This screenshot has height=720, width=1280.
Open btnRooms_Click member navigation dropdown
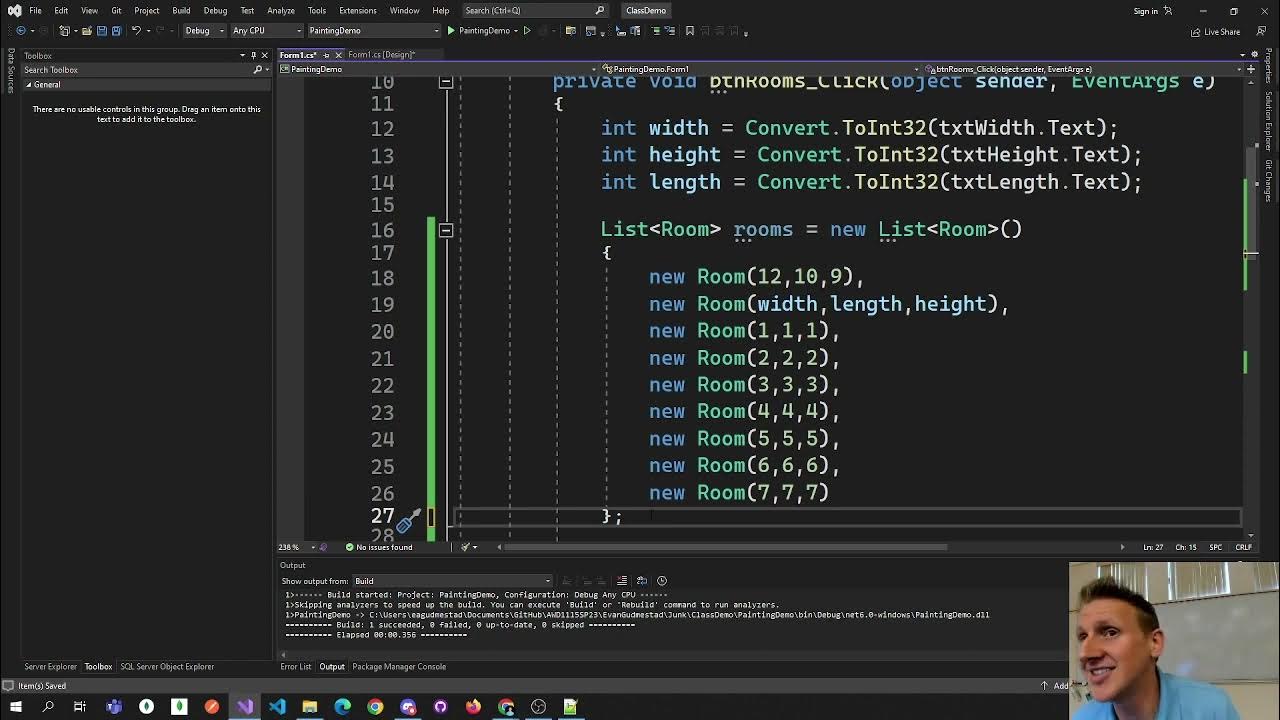tap(1084, 69)
